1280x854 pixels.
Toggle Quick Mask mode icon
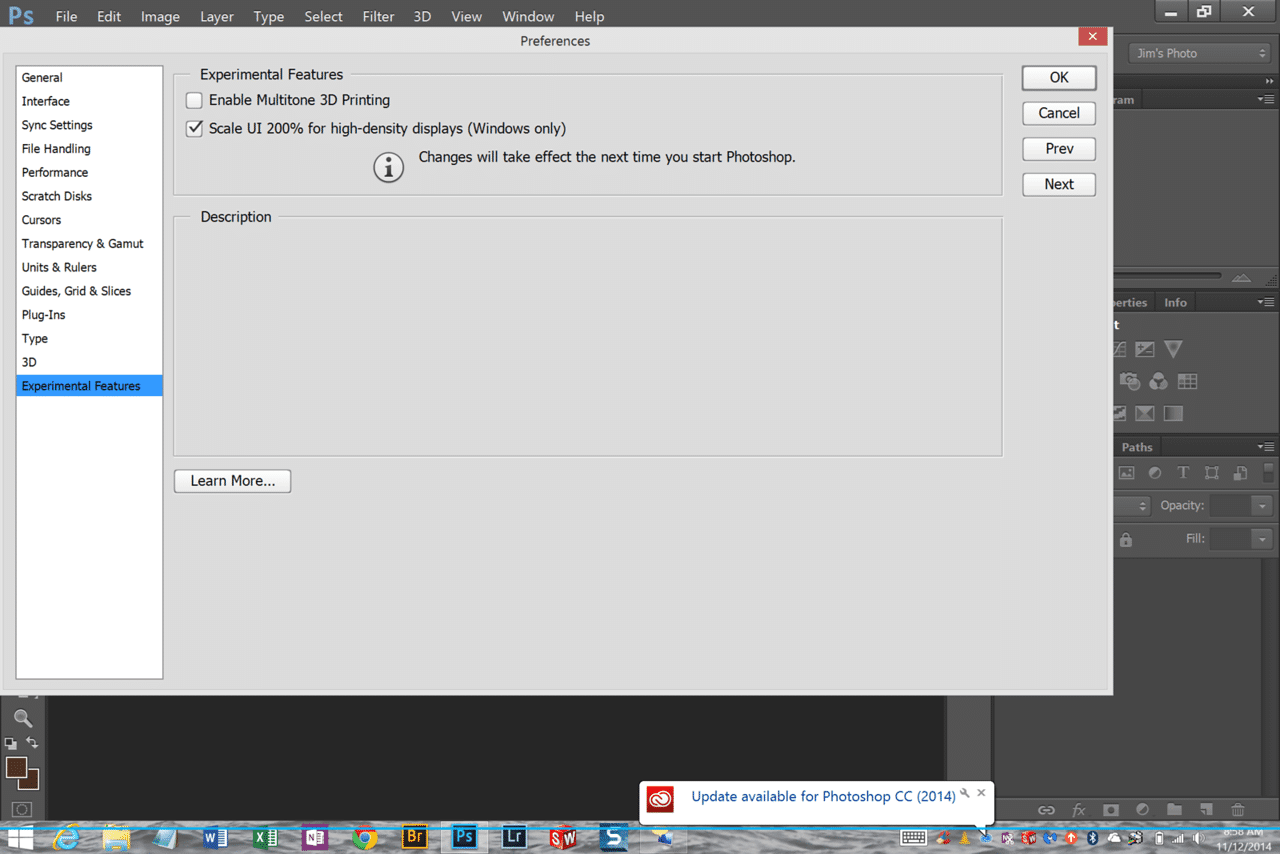click(x=22, y=809)
